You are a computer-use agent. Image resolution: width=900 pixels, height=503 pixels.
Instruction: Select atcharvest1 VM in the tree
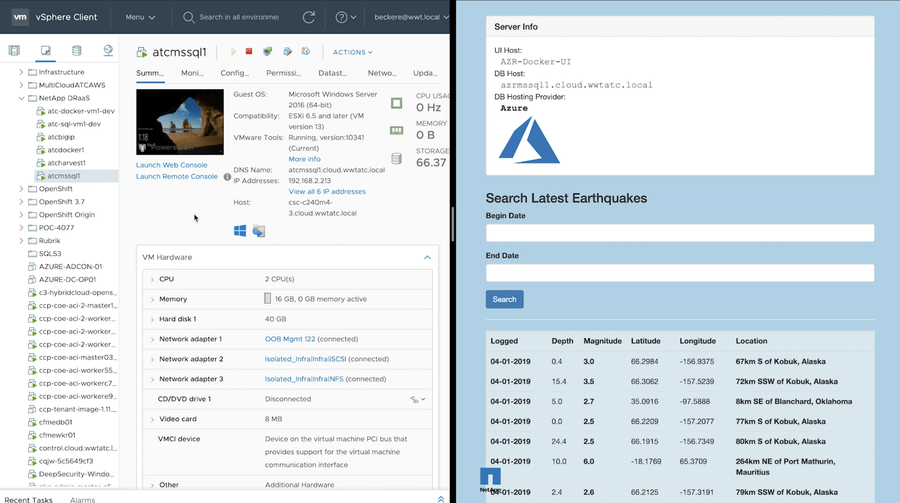click(66, 162)
